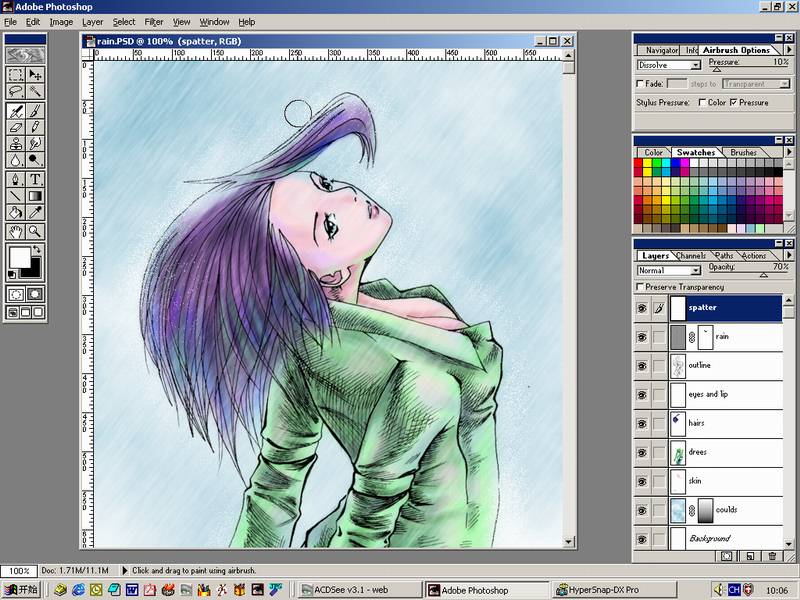Select the Paintbrush tool

(35, 111)
